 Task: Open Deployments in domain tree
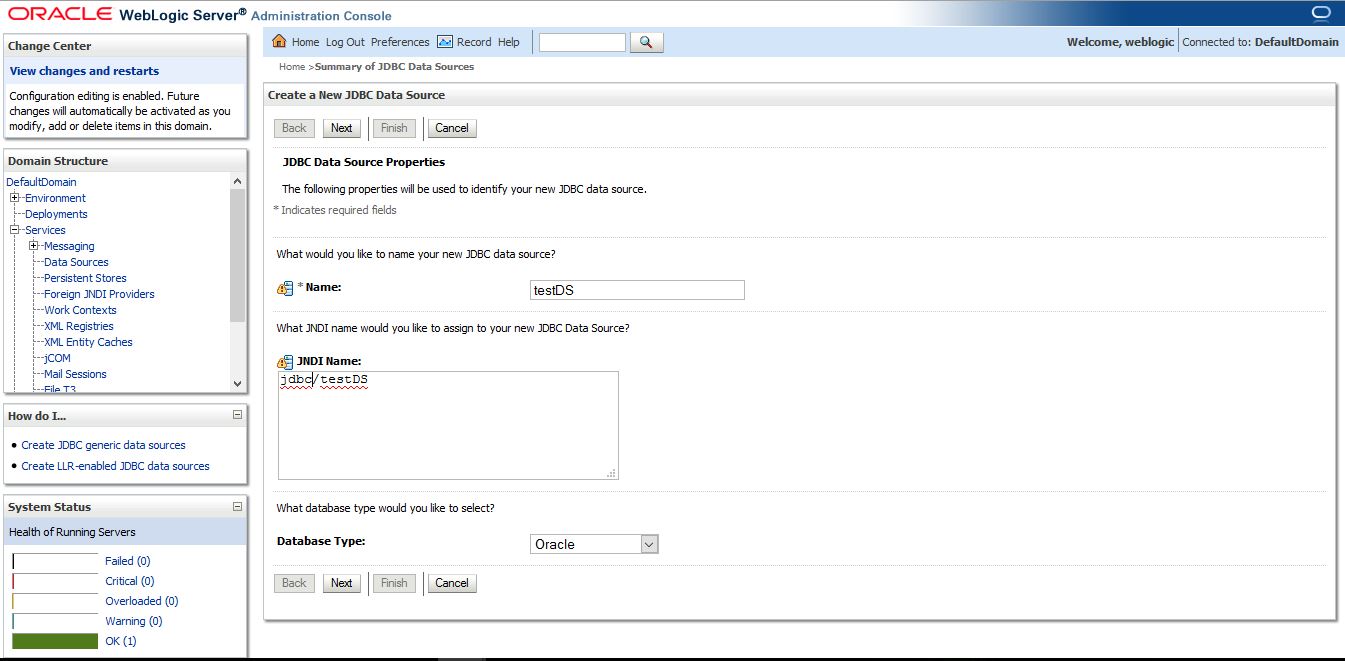click(56, 214)
